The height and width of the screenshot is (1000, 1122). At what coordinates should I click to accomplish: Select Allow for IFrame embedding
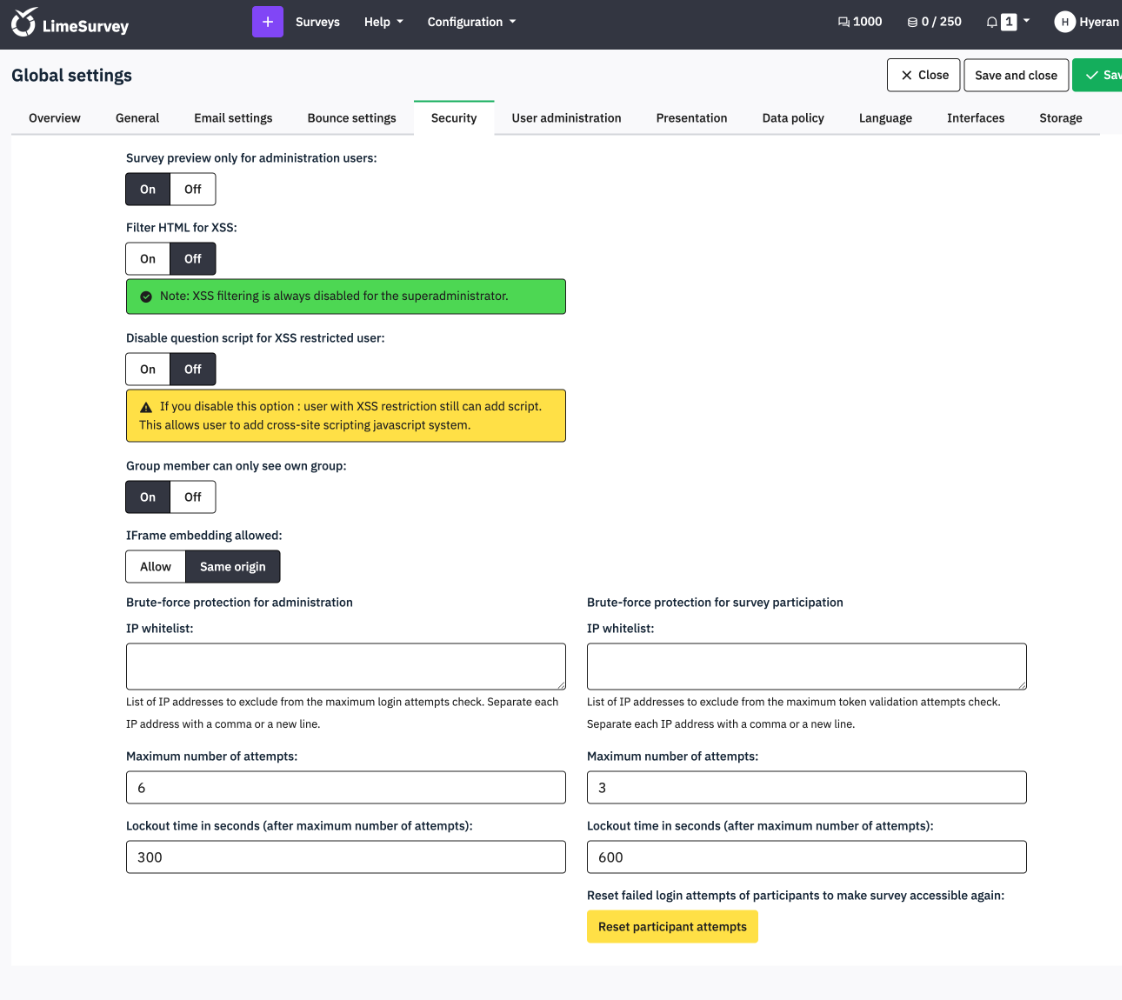[155, 567]
